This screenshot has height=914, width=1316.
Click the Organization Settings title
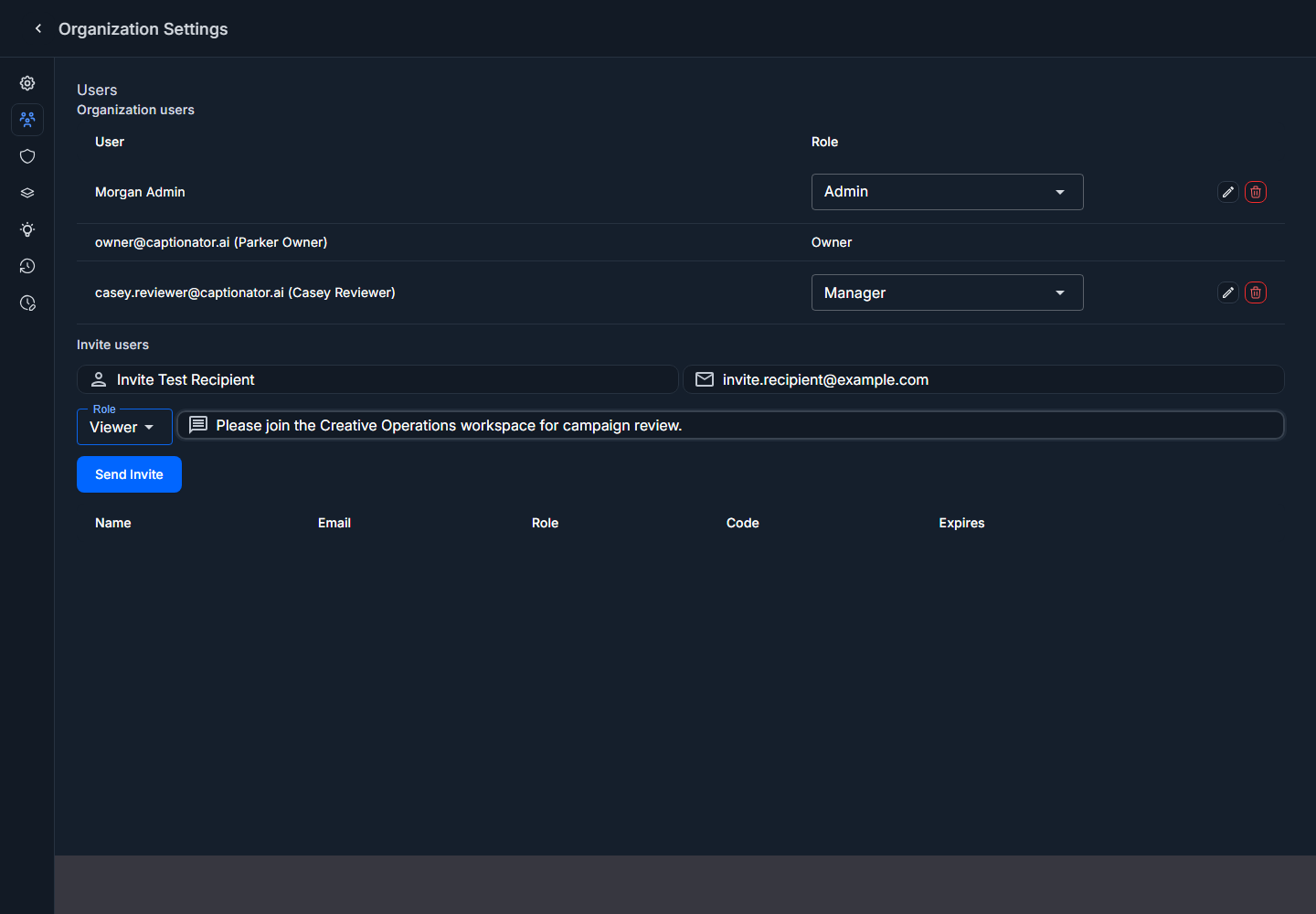[x=143, y=29]
